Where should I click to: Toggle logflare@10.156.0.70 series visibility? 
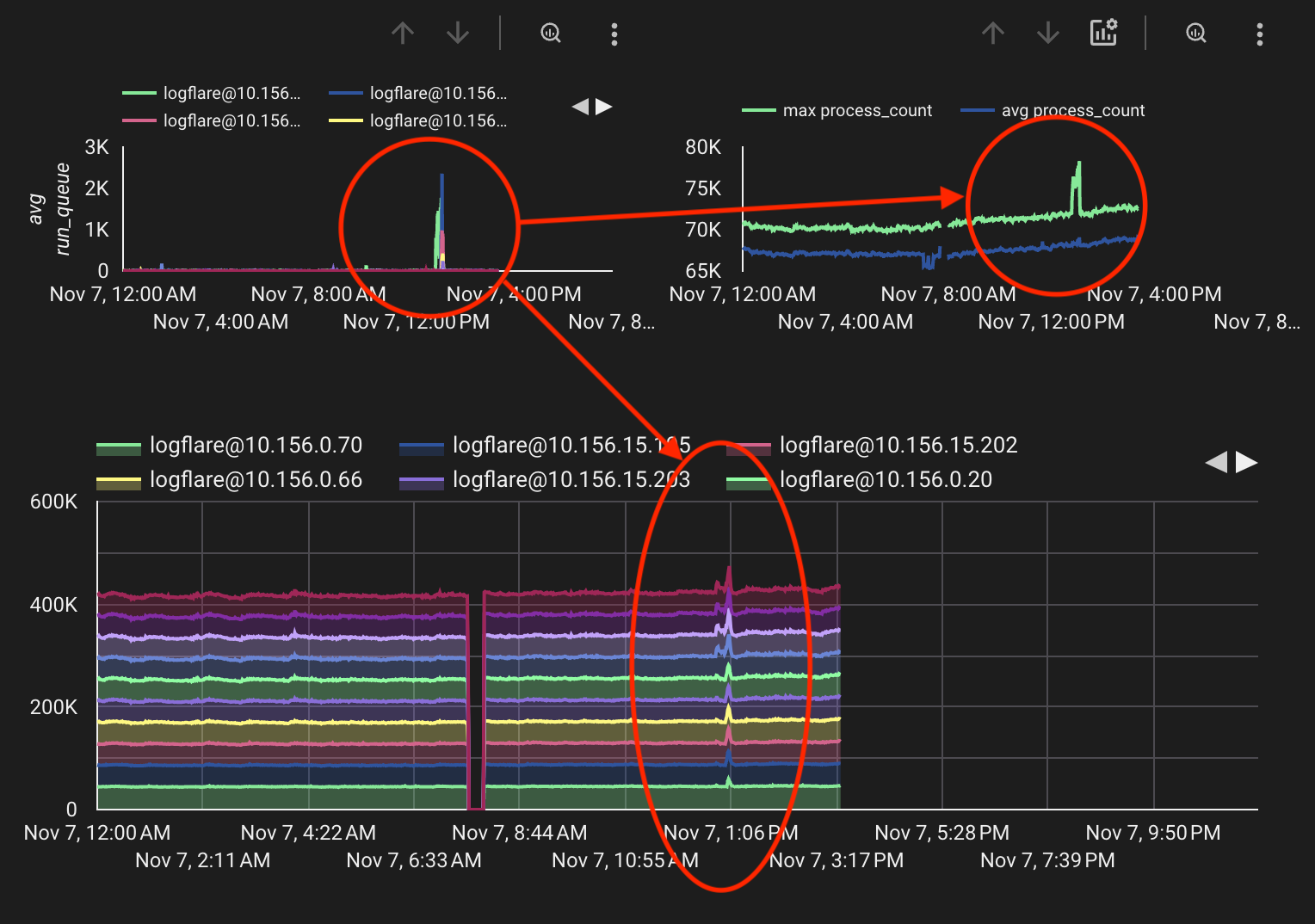[x=255, y=446]
